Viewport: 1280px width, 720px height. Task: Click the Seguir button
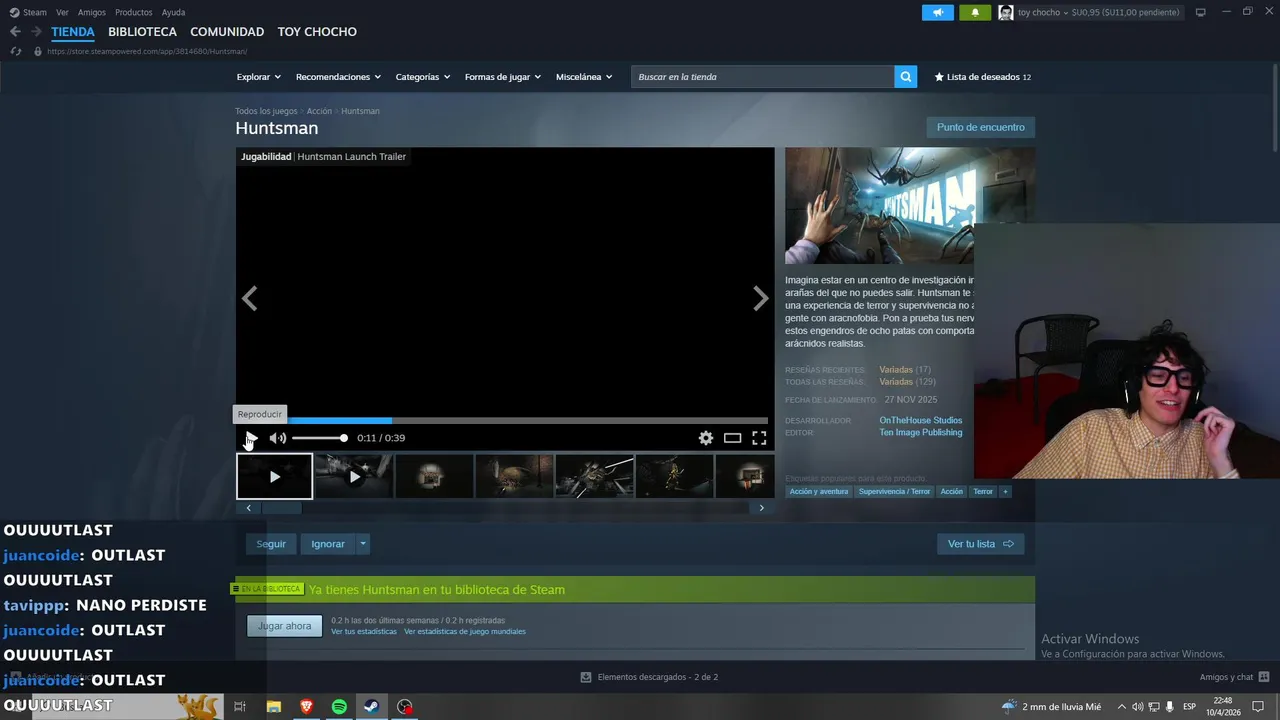click(271, 544)
